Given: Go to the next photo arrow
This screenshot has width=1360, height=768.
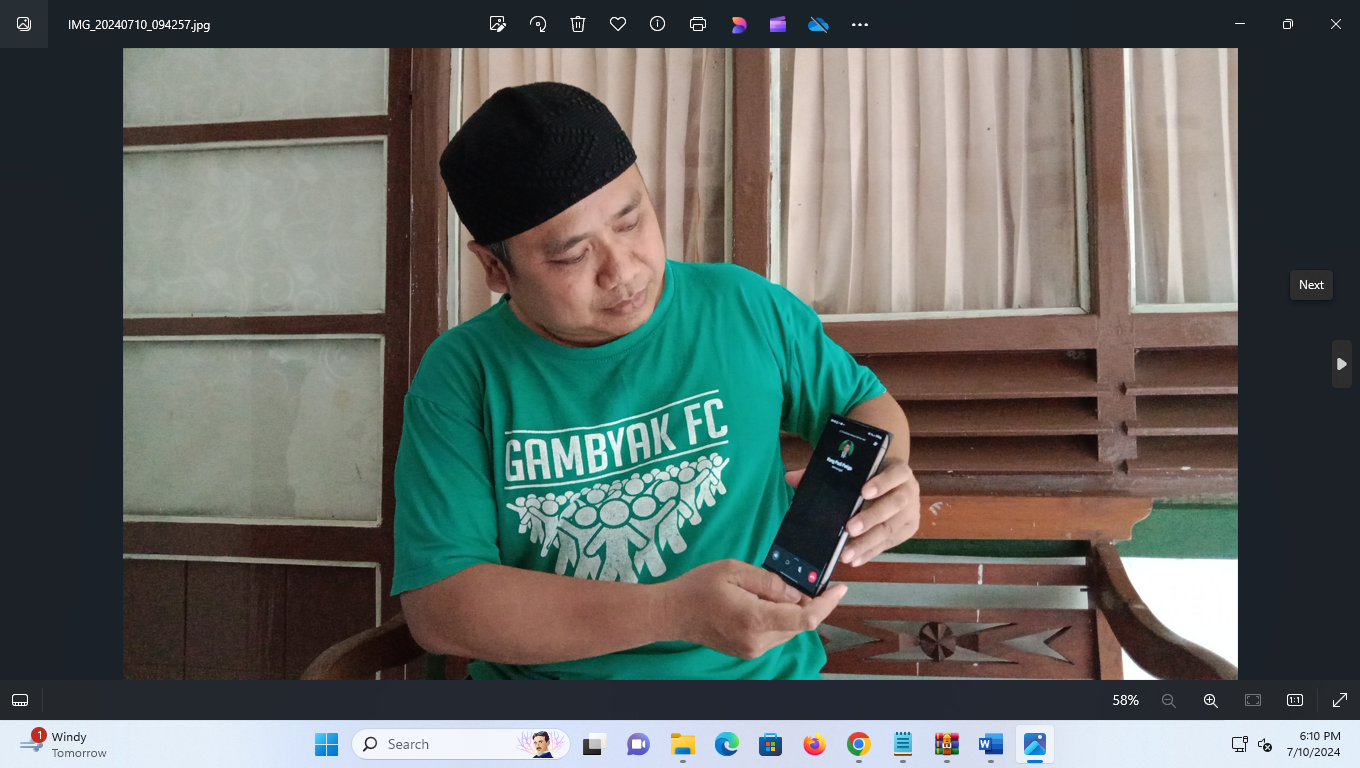Looking at the screenshot, I should (1342, 364).
